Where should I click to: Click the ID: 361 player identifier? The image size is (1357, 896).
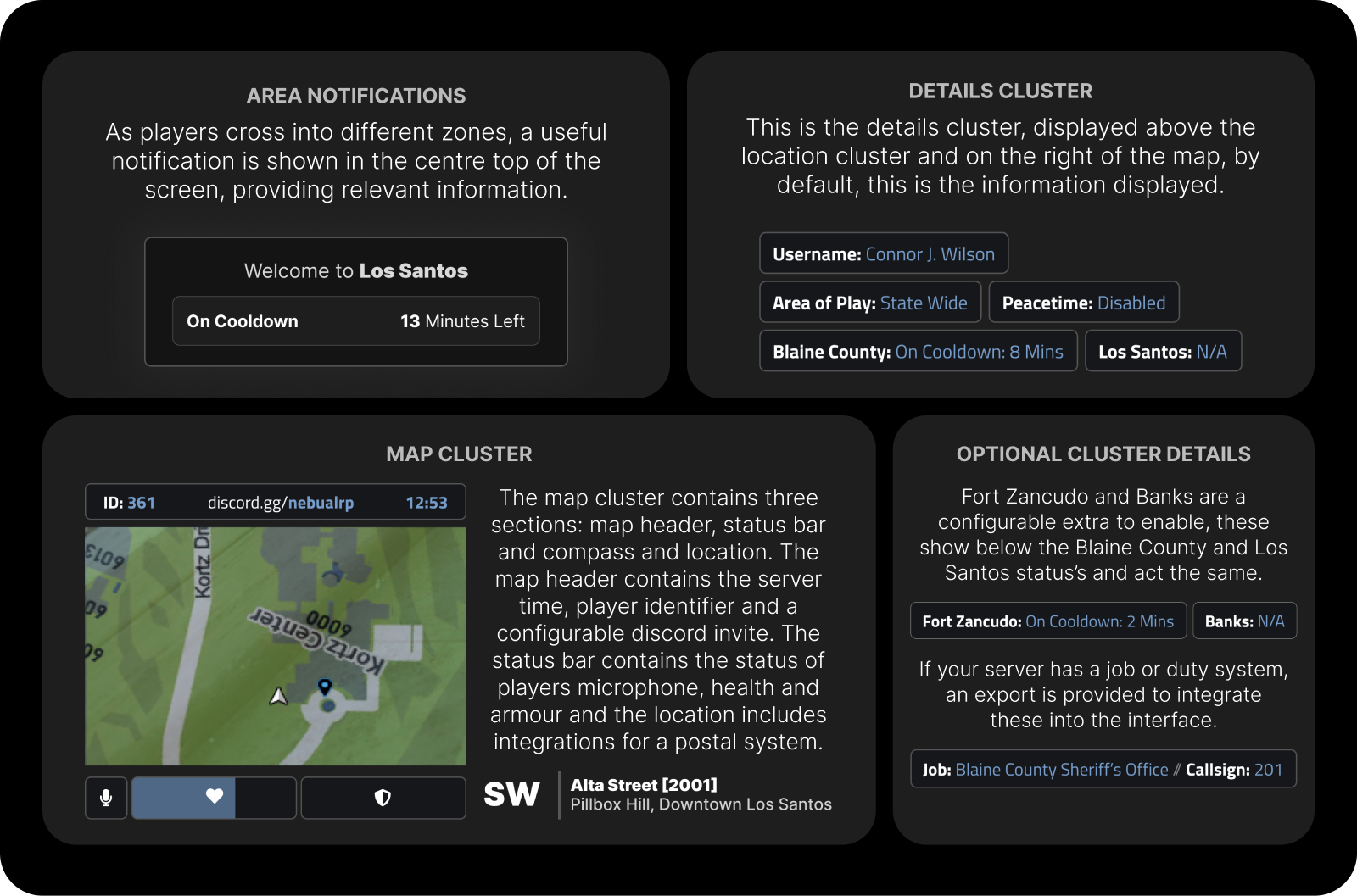129,503
